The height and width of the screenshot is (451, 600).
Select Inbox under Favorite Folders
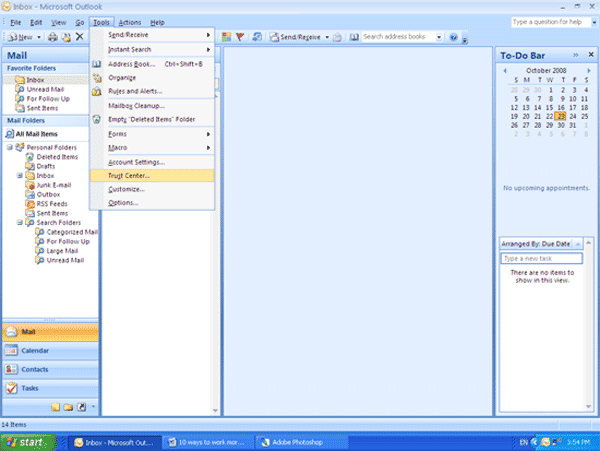[x=35, y=80]
